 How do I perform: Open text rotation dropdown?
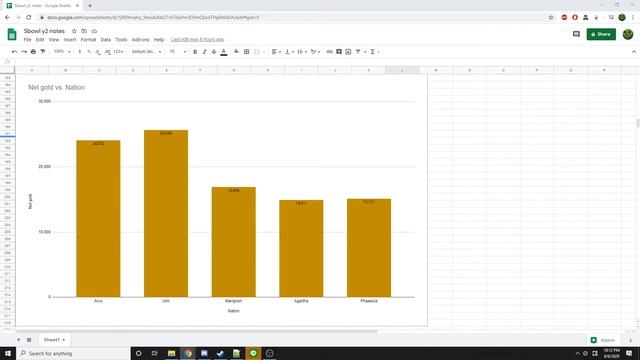click(x=315, y=52)
